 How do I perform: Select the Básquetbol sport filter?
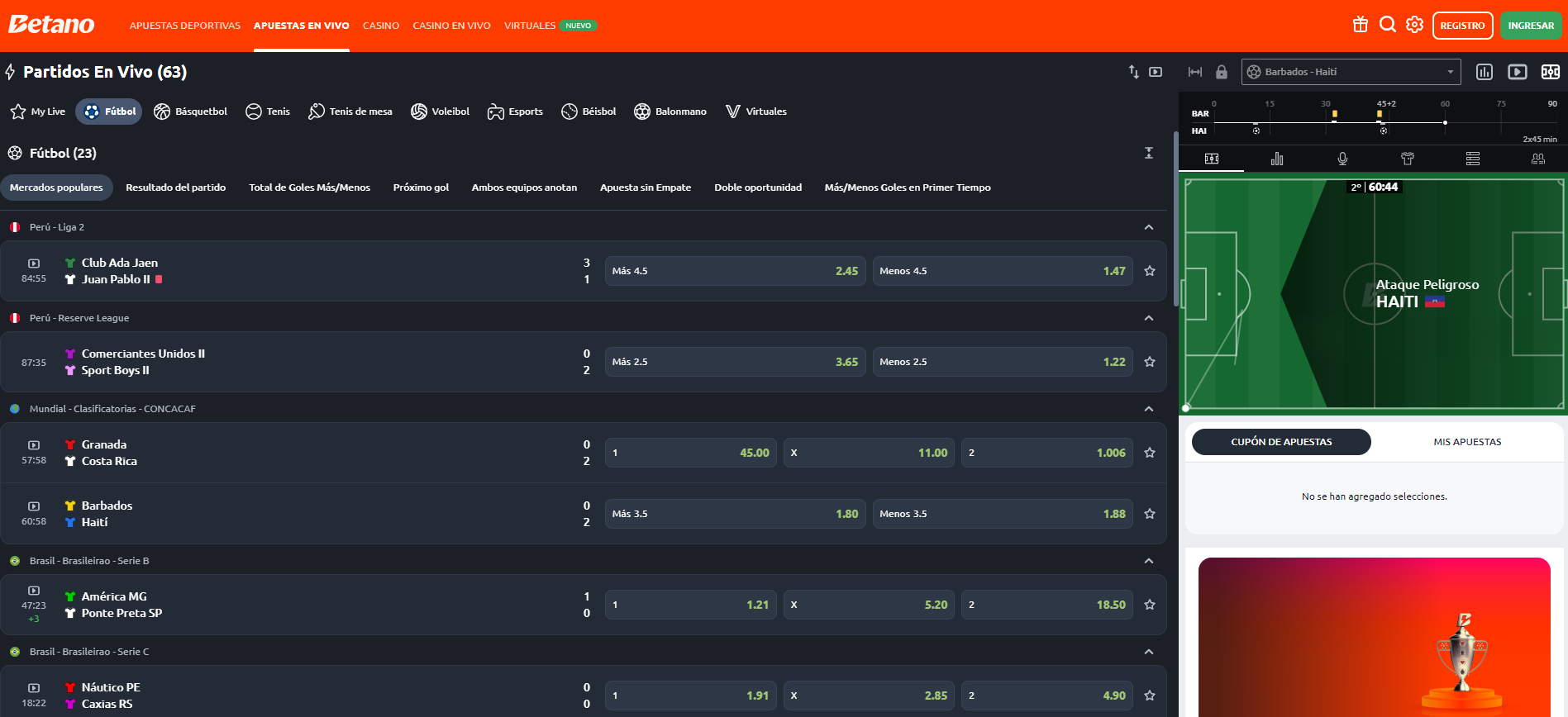(190, 112)
